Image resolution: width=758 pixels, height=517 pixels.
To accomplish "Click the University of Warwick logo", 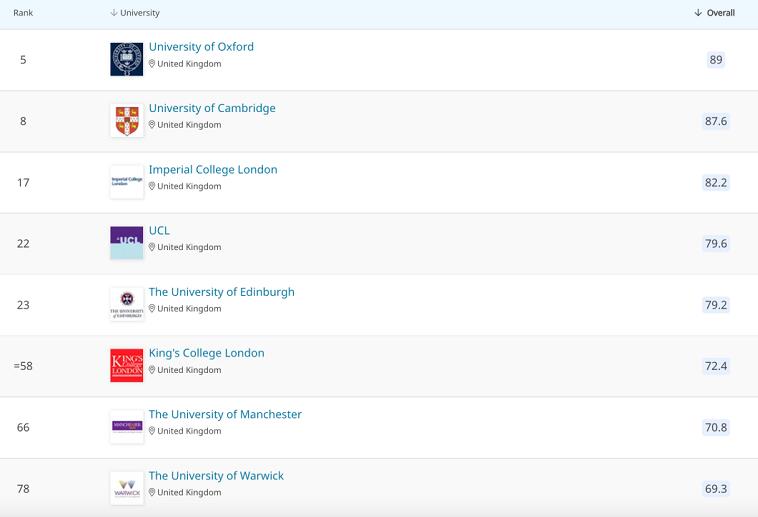I will click(127, 488).
